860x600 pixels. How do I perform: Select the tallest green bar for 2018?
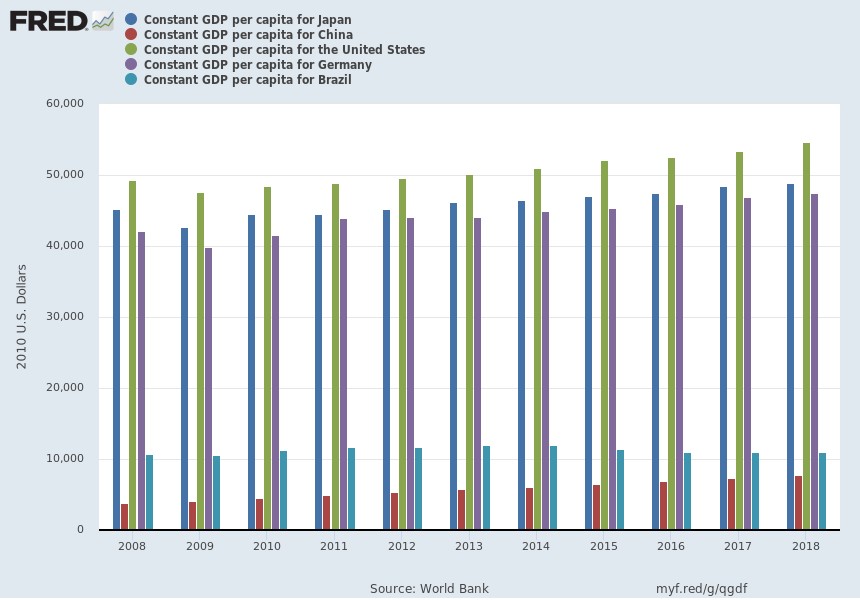coord(805,340)
